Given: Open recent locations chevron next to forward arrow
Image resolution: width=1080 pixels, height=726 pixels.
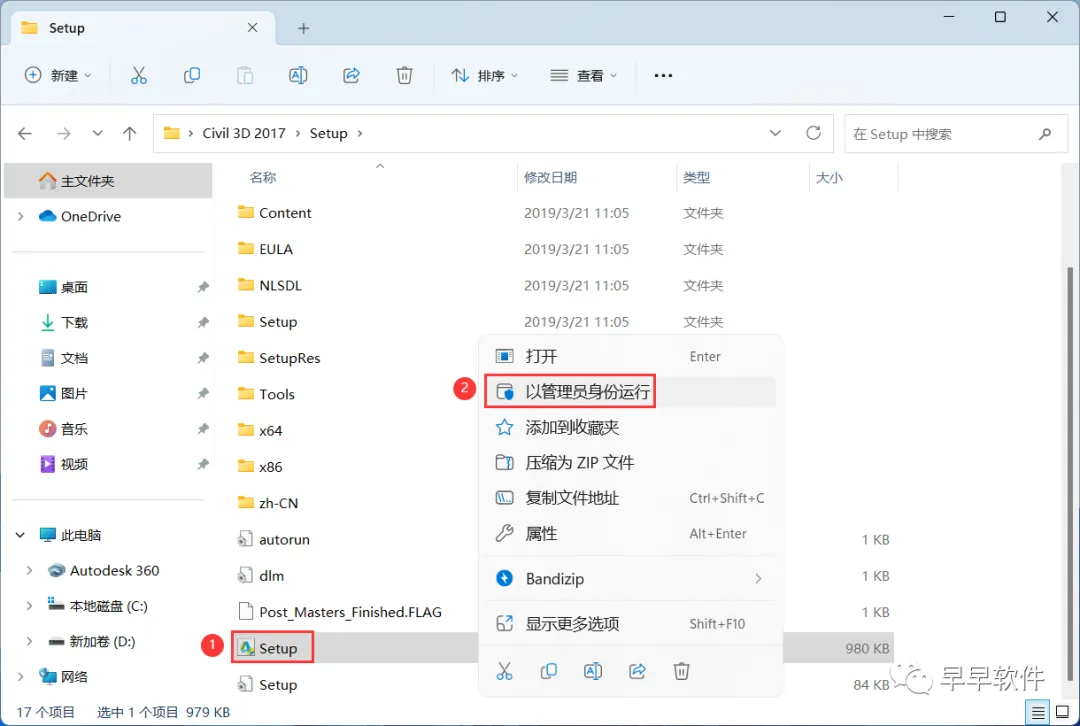Looking at the screenshot, I should (x=97, y=133).
